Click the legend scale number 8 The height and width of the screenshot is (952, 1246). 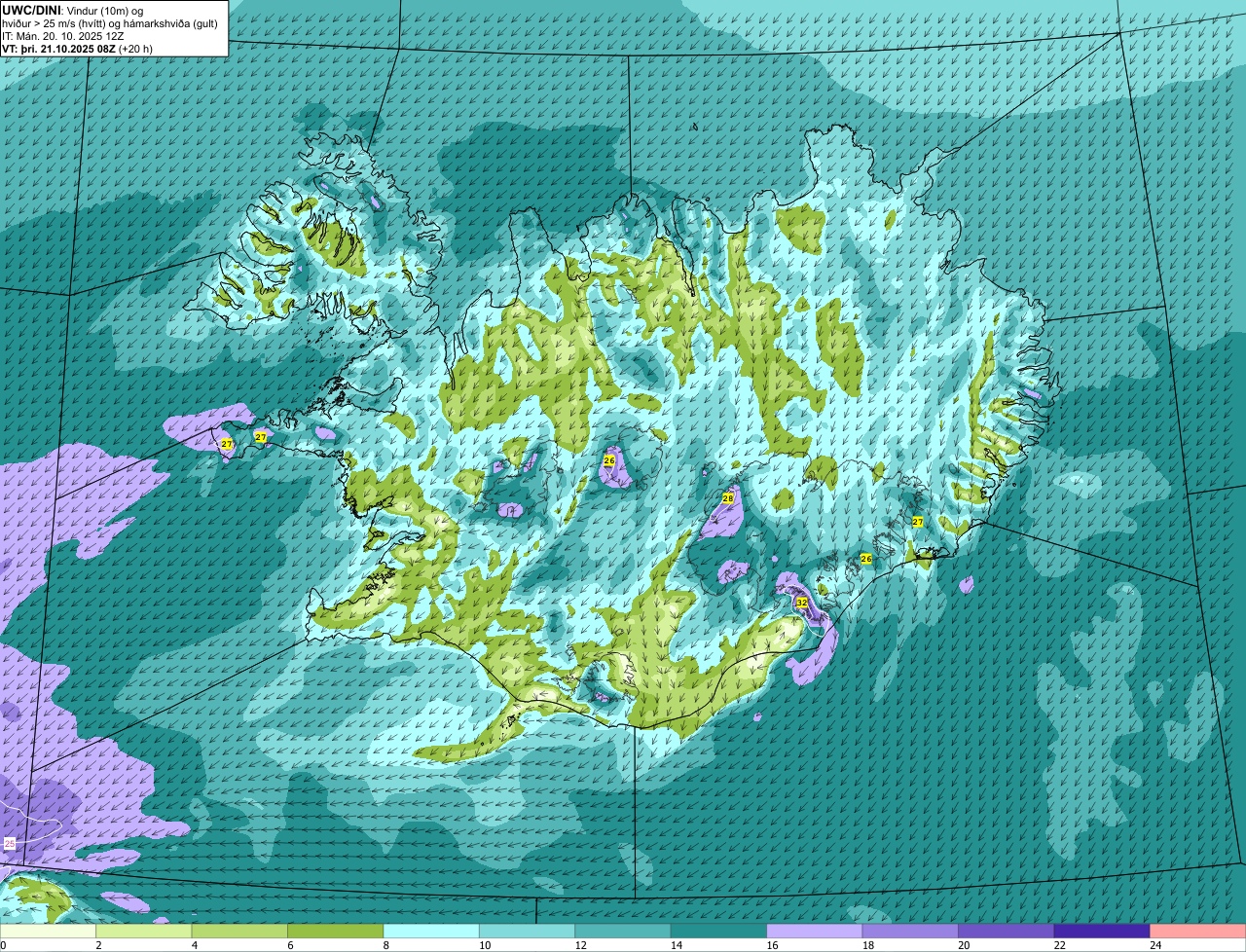pos(385,945)
